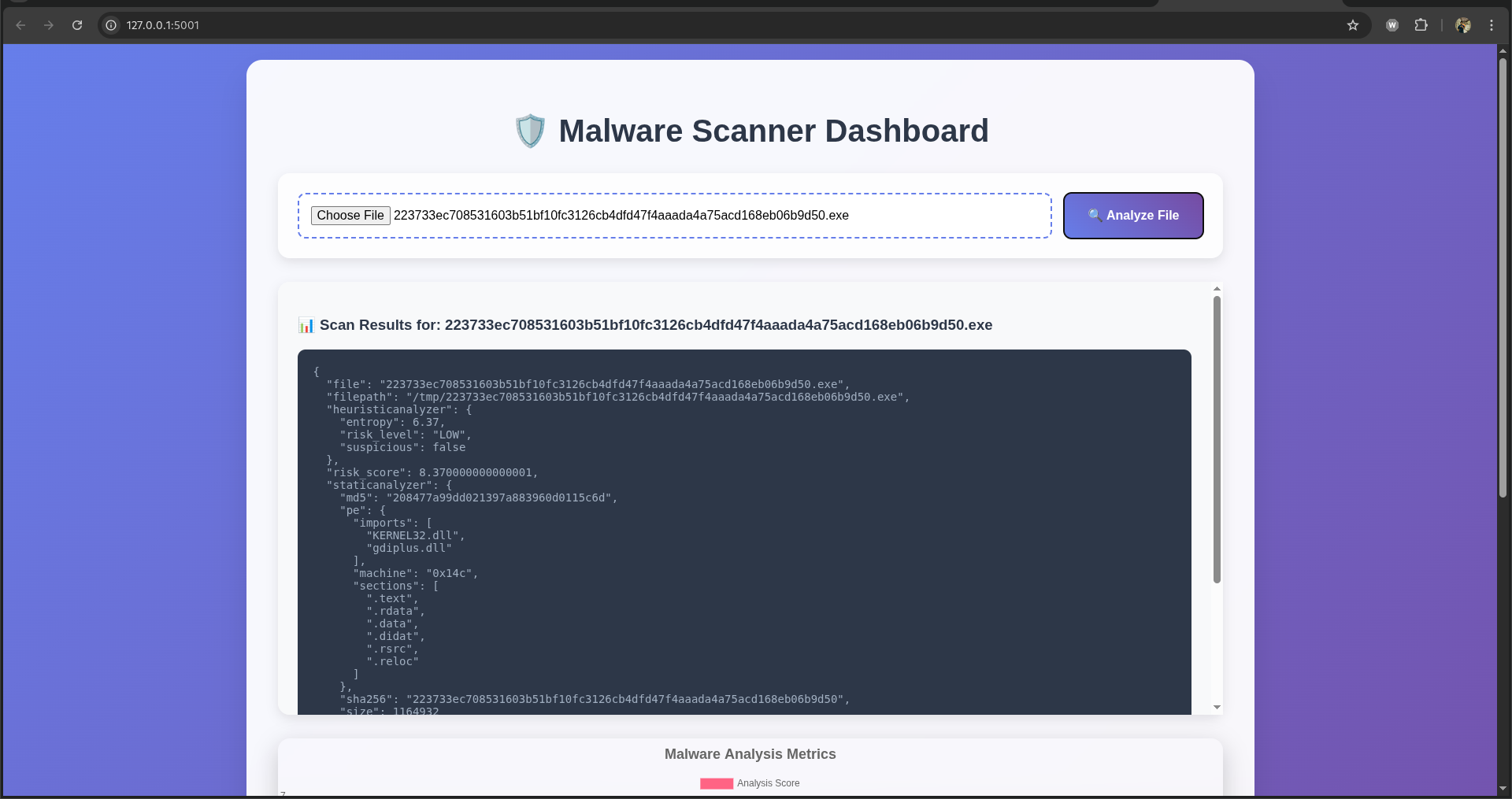This screenshot has width=1512, height=799.
Task: Click the ".rdata" section entry
Action: point(395,611)
